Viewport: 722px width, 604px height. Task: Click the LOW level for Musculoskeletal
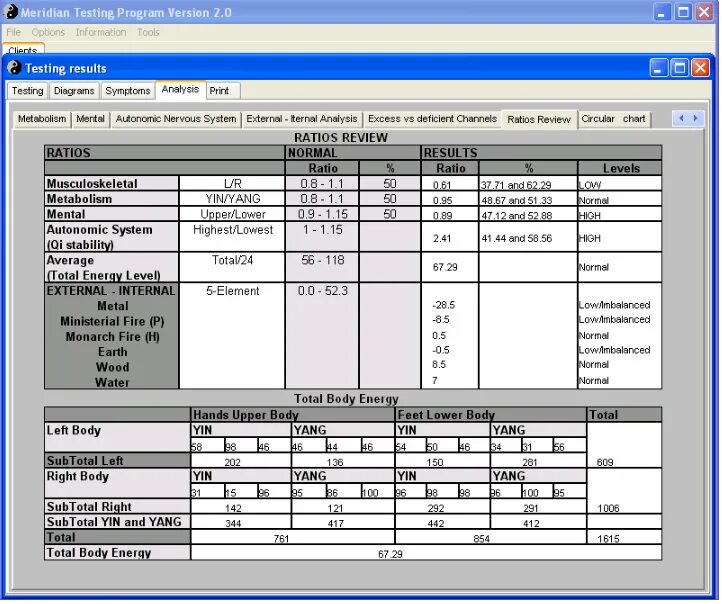tap(590, 185)
